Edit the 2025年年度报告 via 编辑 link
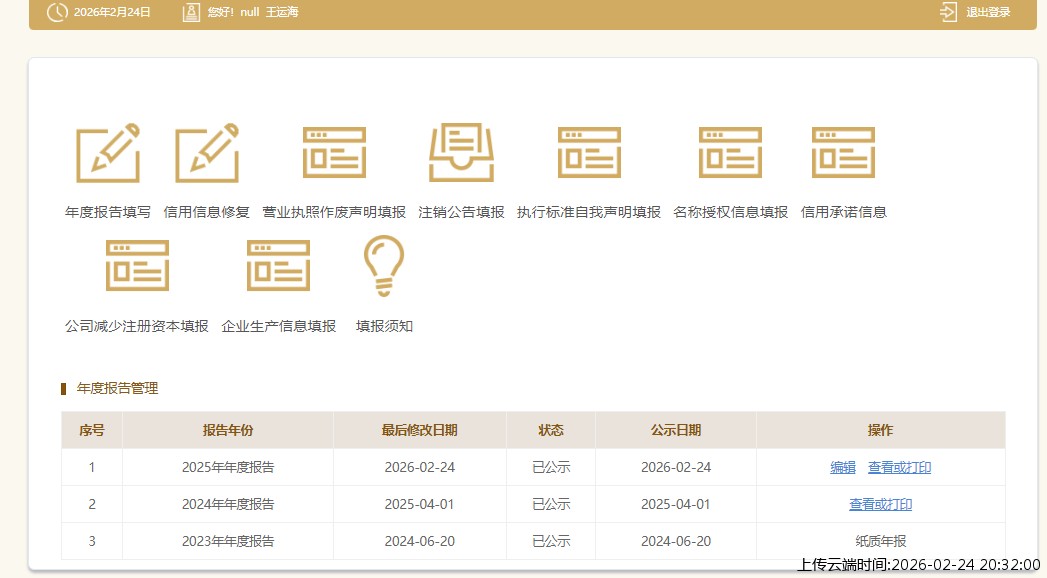The image size is (1047, 578). click(843, 467)
